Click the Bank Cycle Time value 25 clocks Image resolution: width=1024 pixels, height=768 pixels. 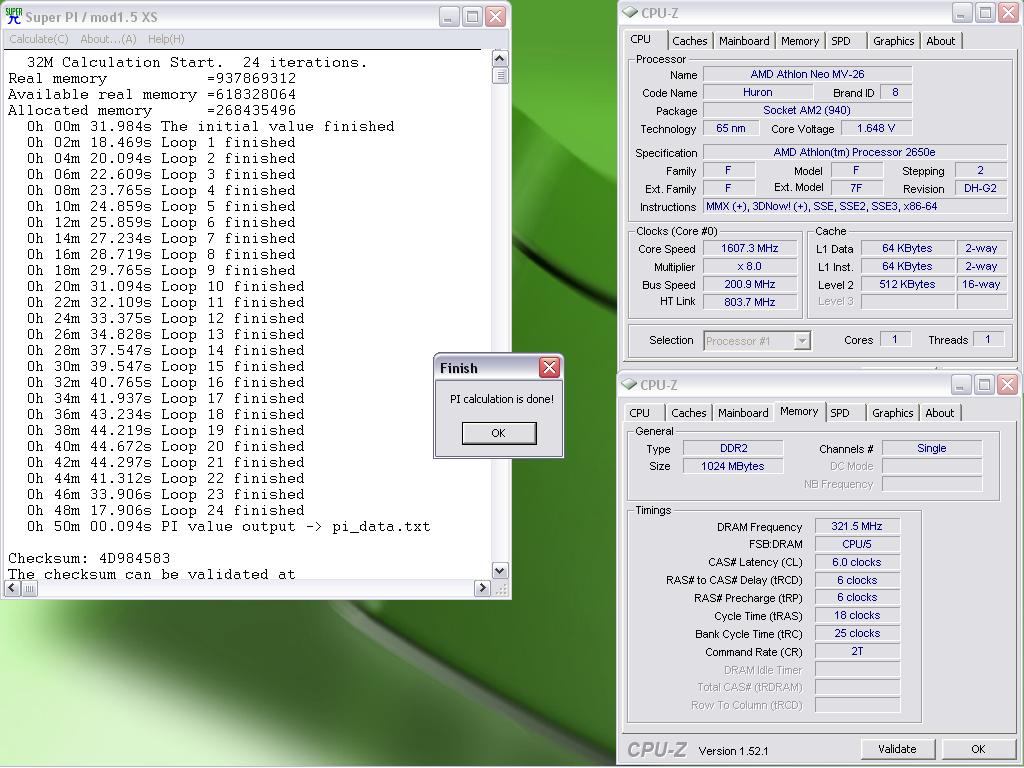857,633
